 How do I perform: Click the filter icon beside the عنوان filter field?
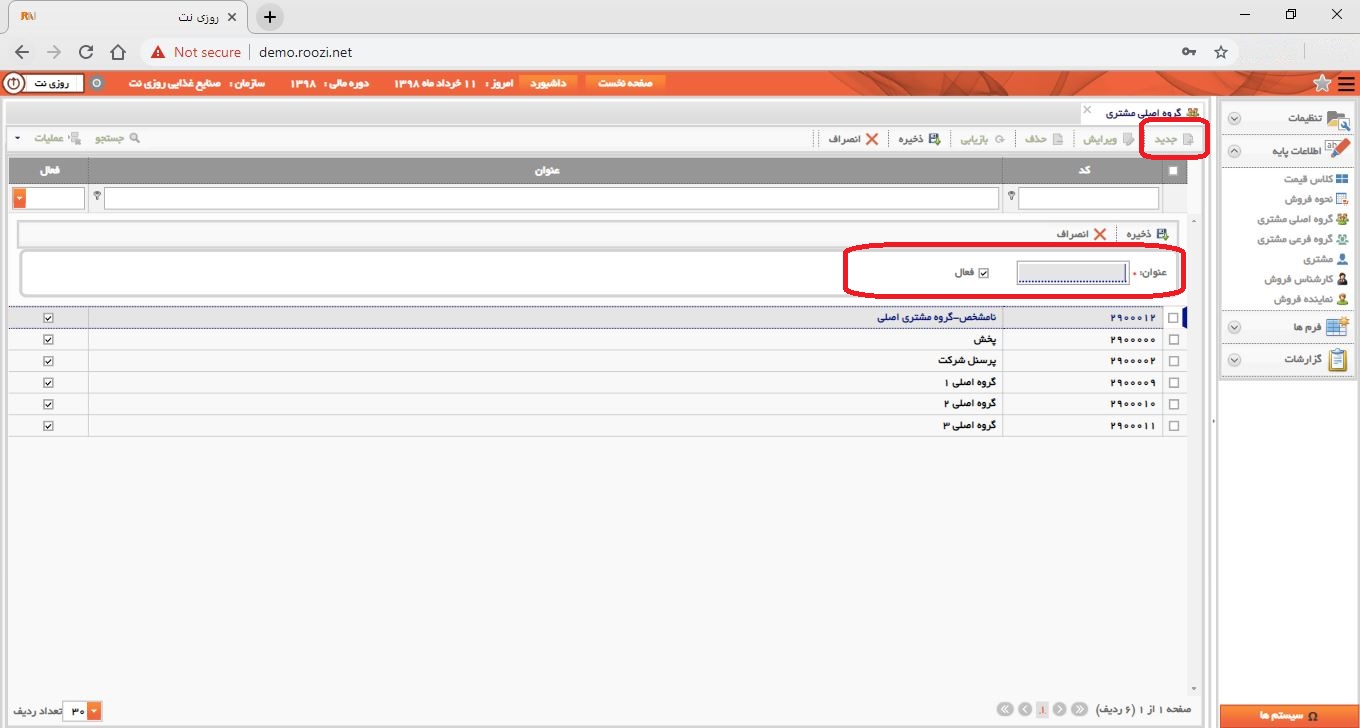[97, 197]
